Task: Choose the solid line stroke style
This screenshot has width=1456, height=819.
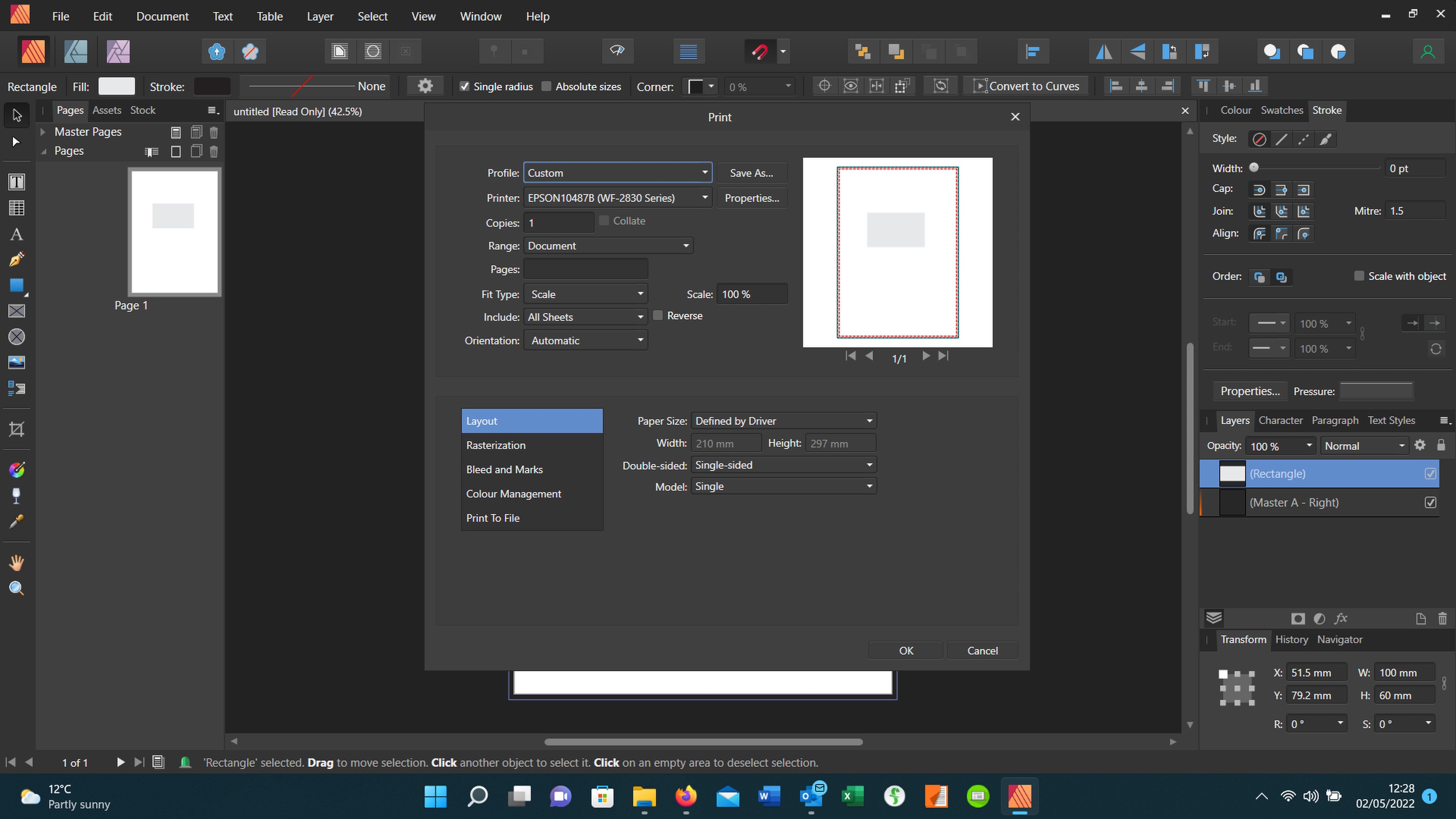Action: (x=1281, y=139)
